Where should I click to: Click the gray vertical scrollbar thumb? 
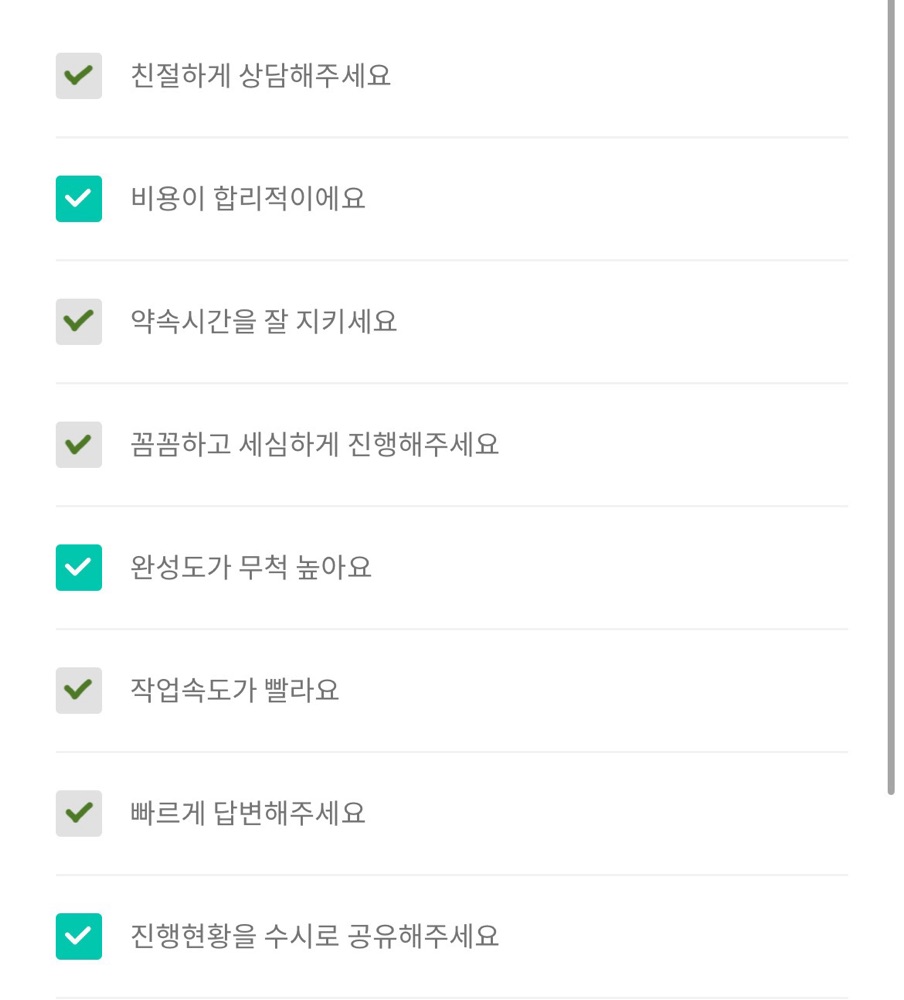[891, 397]
